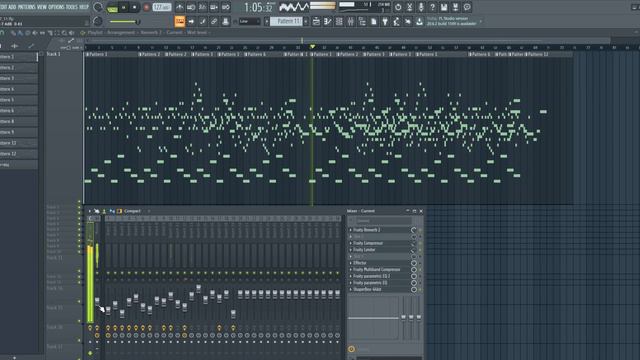640x360 pixels.
Task: Toggle Fruity Compressor slot enable LED
Action: (x=420, y=243)
